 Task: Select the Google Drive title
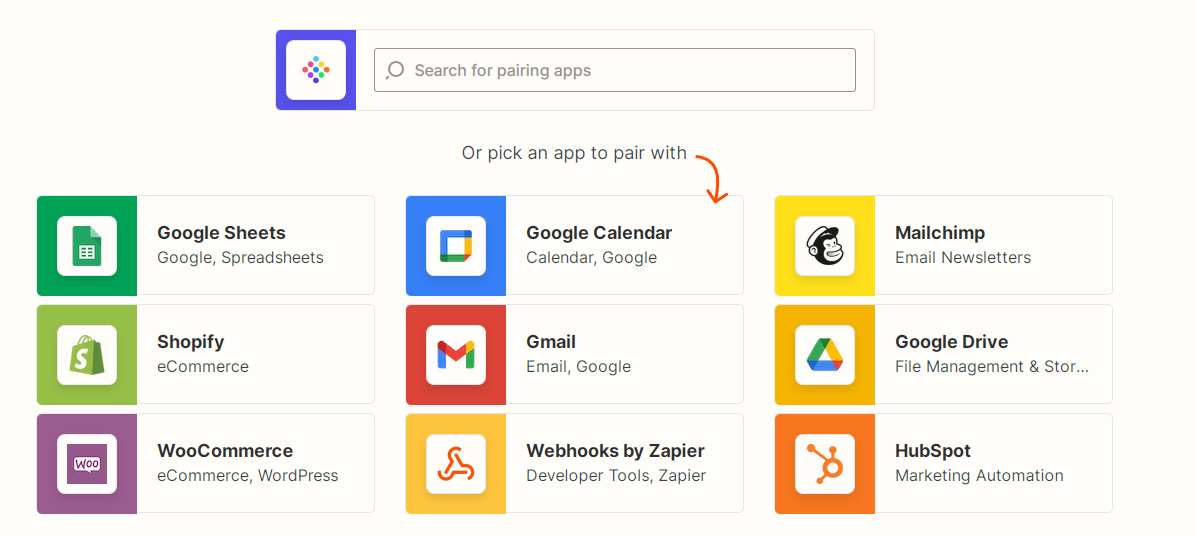951,342
